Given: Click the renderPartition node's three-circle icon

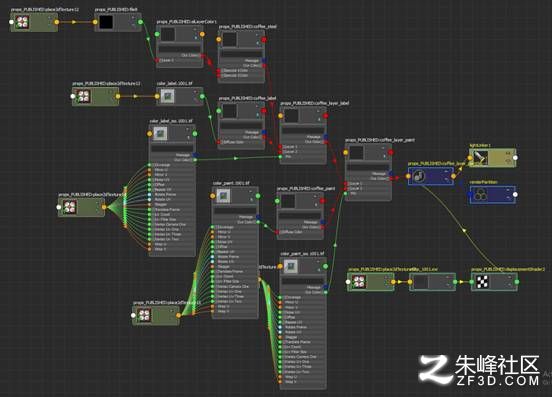Looking at the screenshot, I should (x=481, y=194).
